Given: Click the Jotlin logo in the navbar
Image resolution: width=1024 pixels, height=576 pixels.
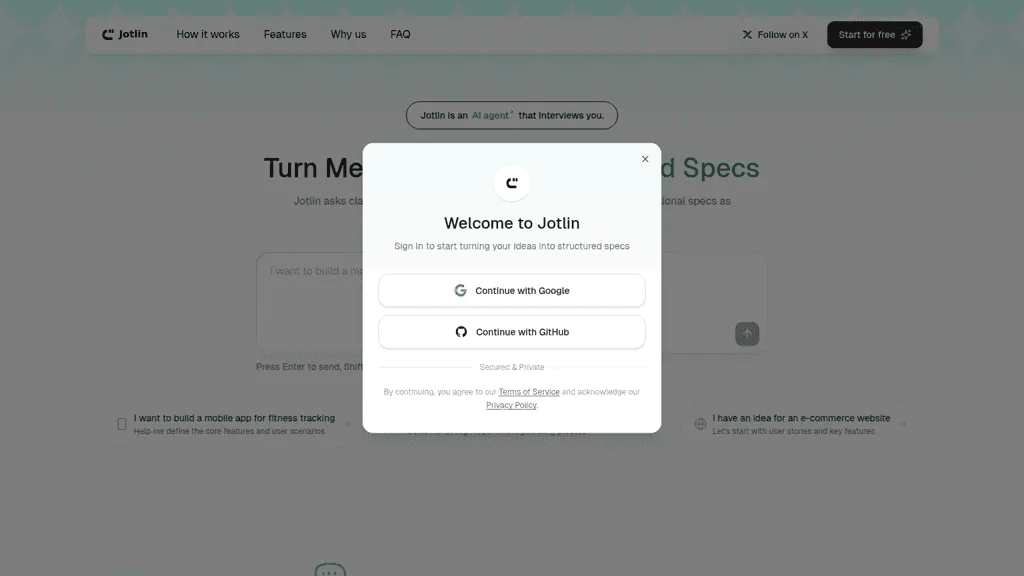Looking at the screenshot, I should click(x=125, y=34).
